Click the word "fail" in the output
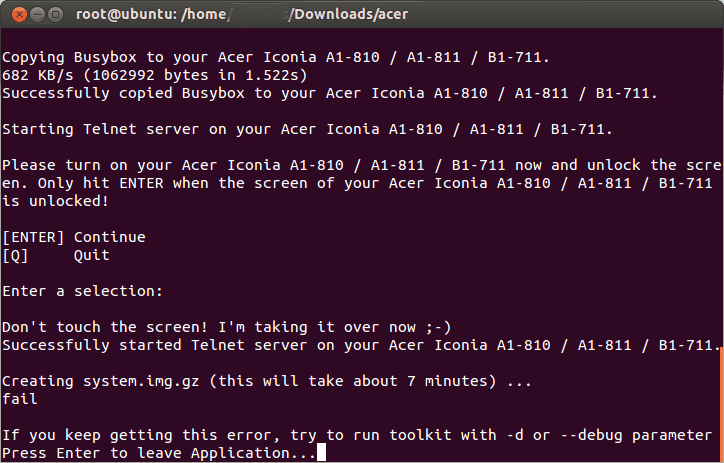Image resolution: width=724 pixels, height=463 pixels. pyautogui.click(x=20, y=398)
